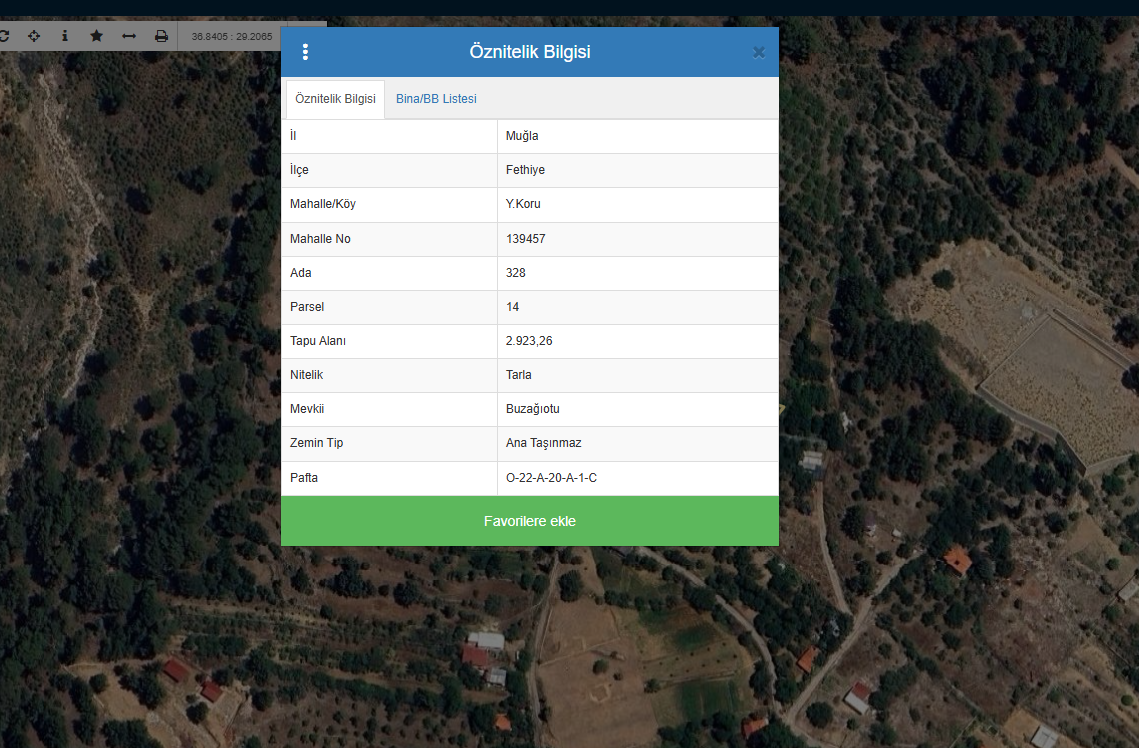Close the Öznitelik Bilgisi dialog
This screenshot has height=748, width=1139.
tap(759, 53)
